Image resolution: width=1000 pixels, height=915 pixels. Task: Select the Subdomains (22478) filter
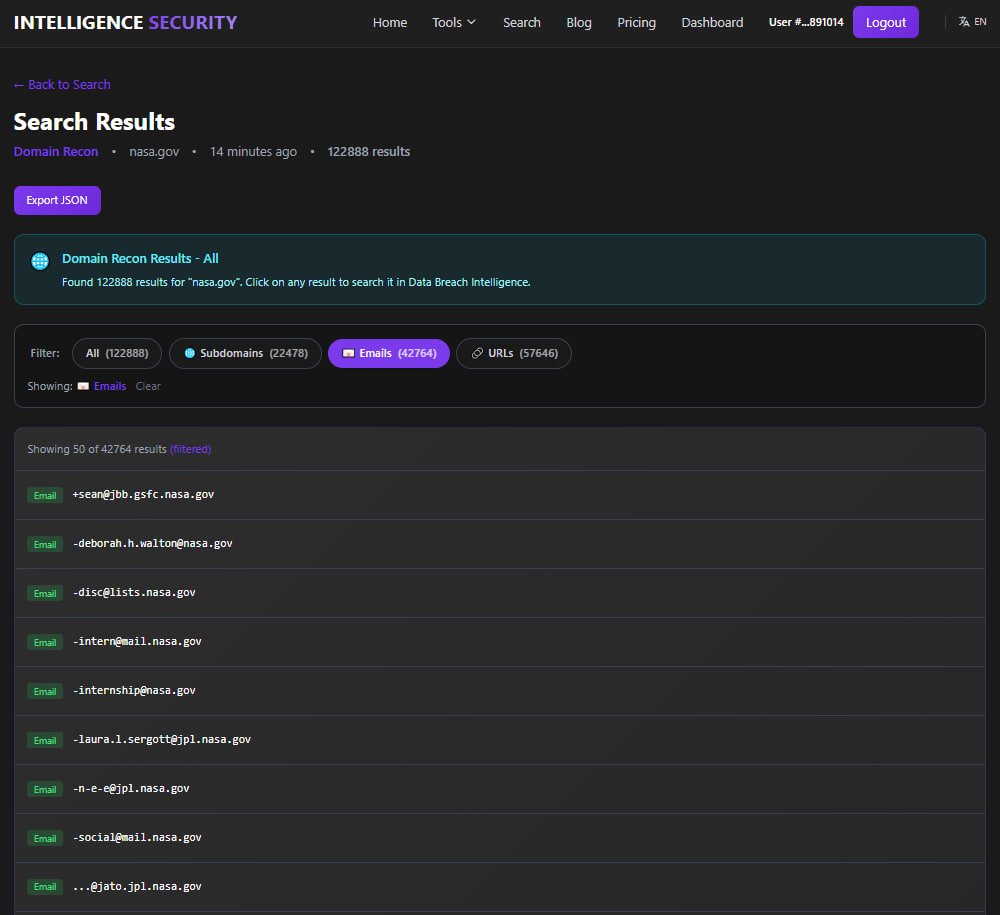(x=246, y=353)
